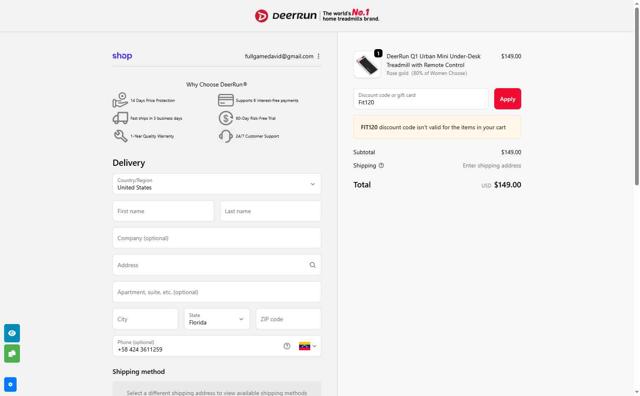Click the green chat extension icon

[12, 354]
